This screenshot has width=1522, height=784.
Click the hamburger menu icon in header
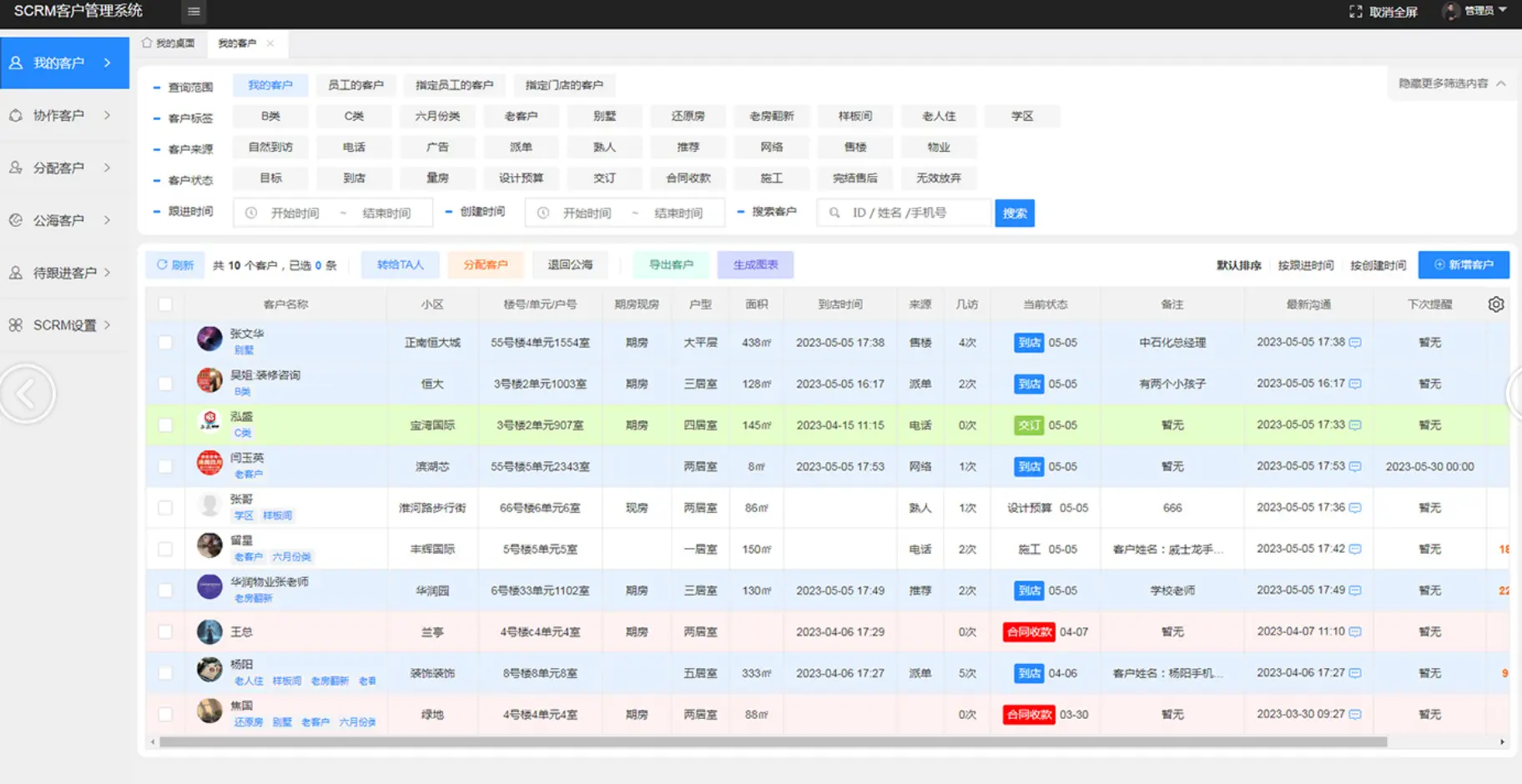coord(194,12)
